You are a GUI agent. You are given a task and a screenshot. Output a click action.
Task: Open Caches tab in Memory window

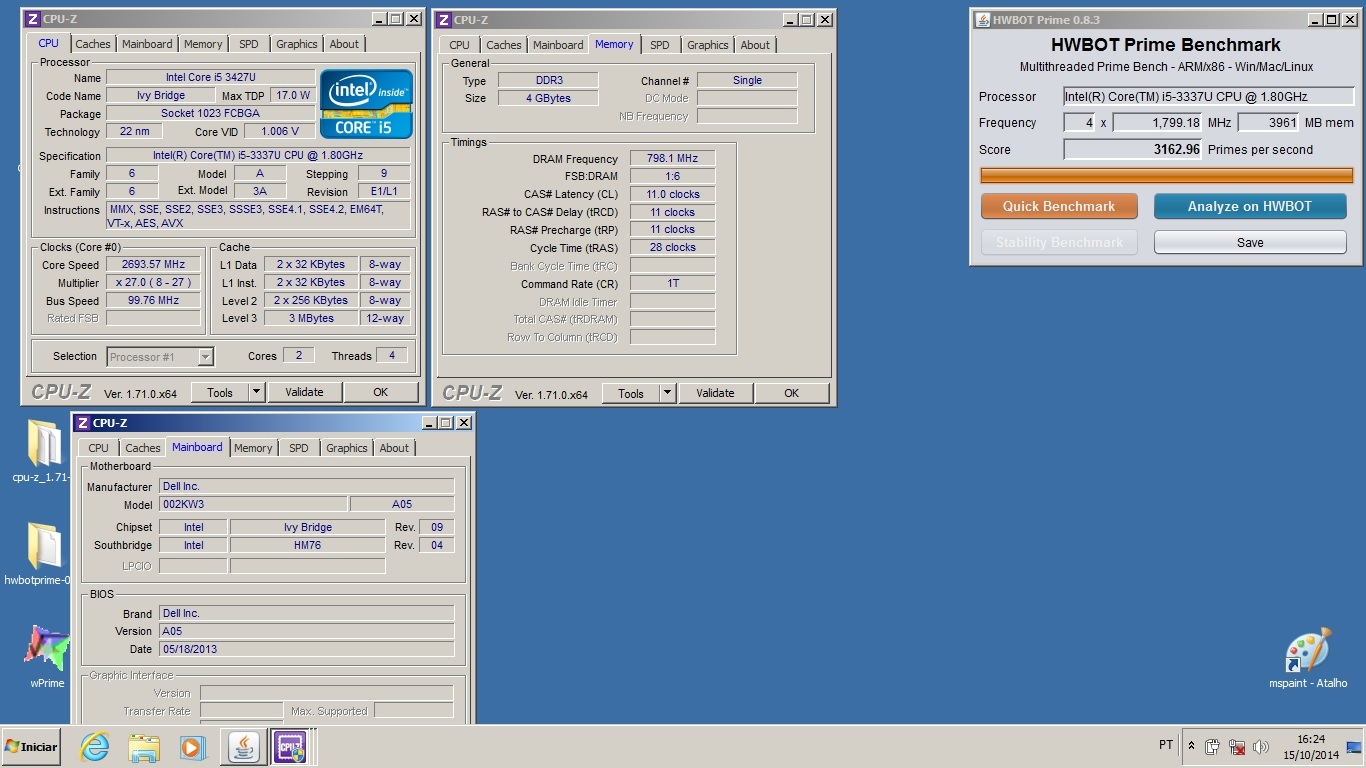point(504,45)
